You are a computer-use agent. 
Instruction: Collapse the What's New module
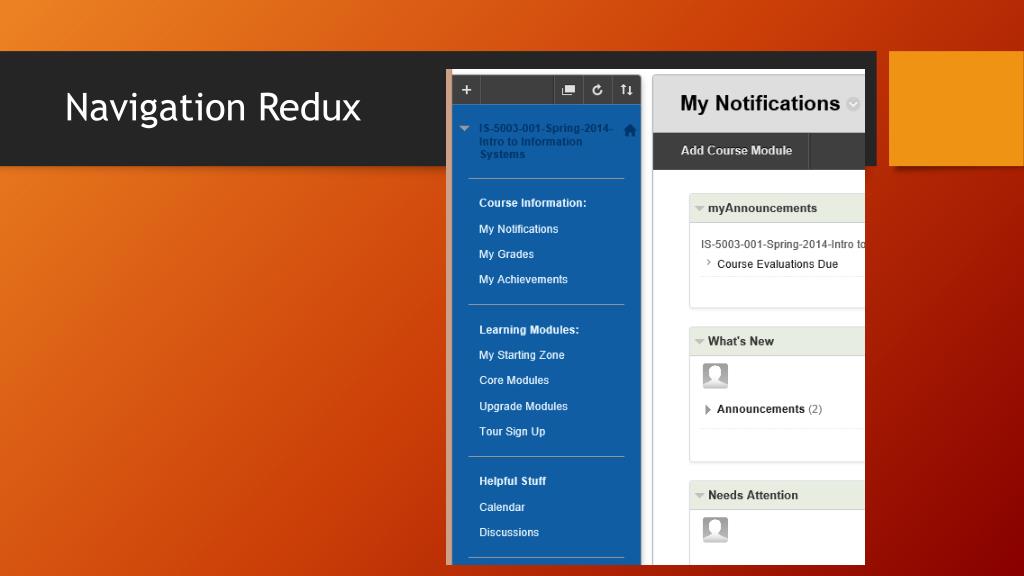click(699, 342)
